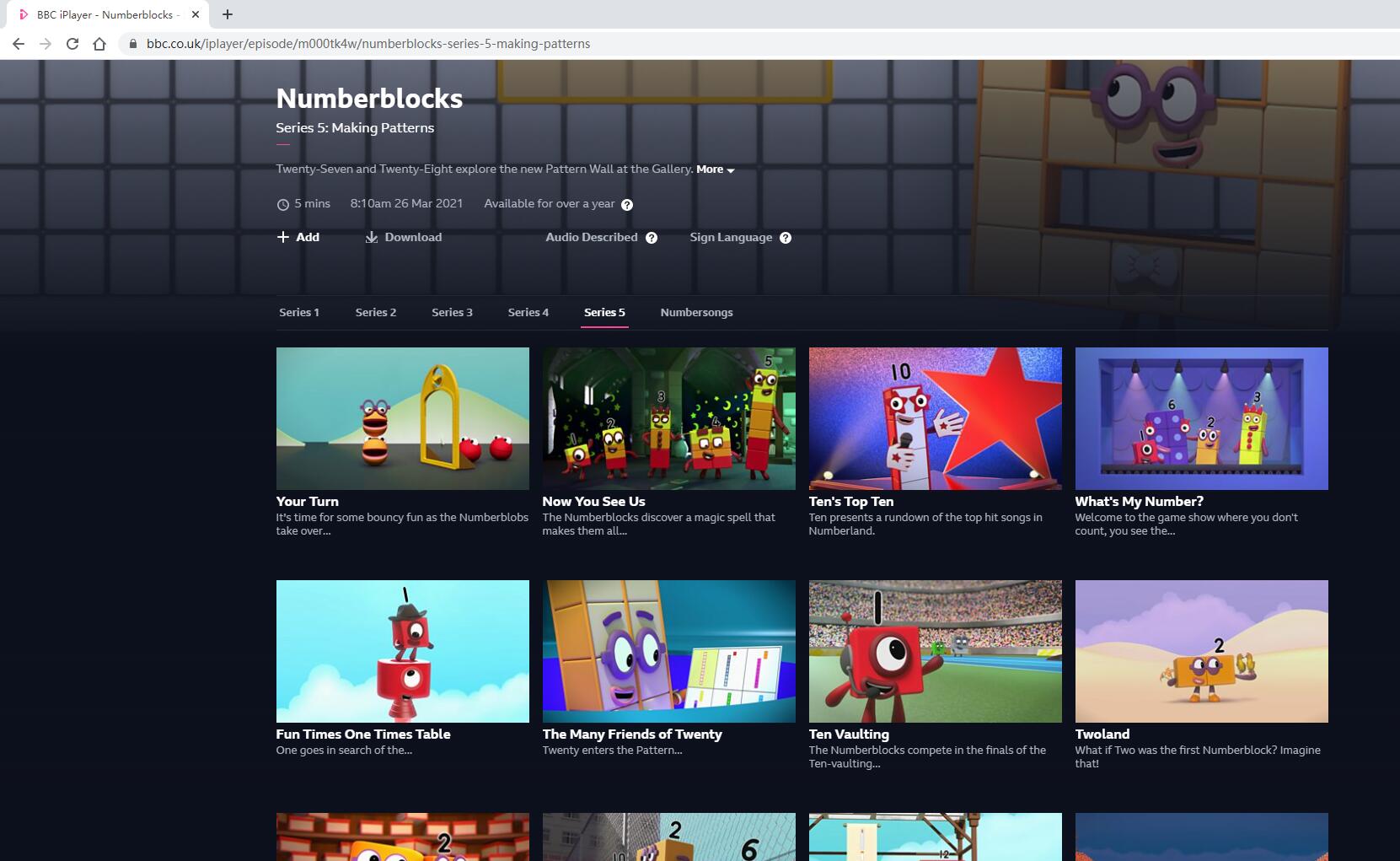Image resolution: width=1400 pixels, height=861 pixels.
Task: Switch to Series 1 tab
Action: [x=299, y=312]
